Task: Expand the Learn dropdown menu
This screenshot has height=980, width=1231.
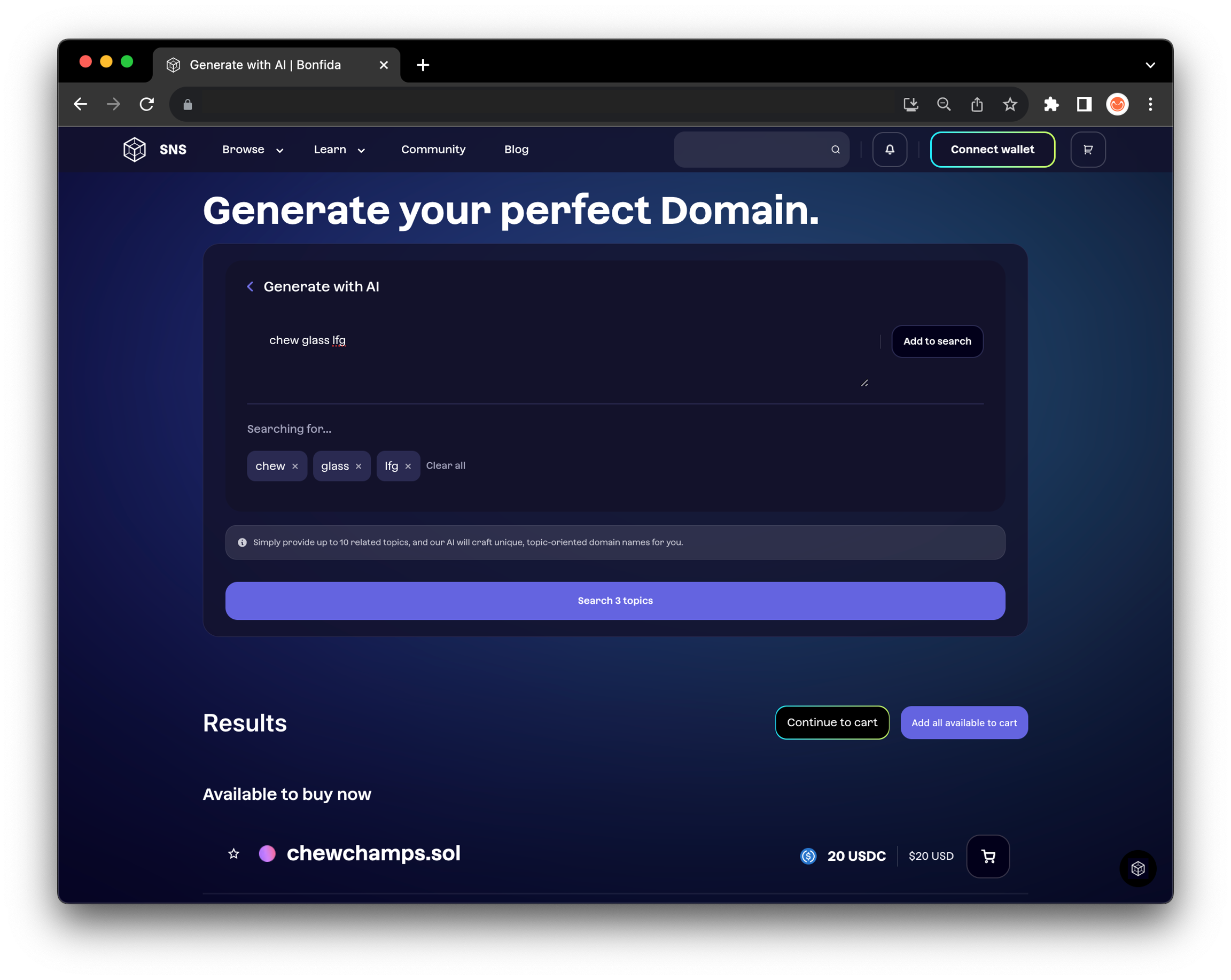Action: point(339,150)
